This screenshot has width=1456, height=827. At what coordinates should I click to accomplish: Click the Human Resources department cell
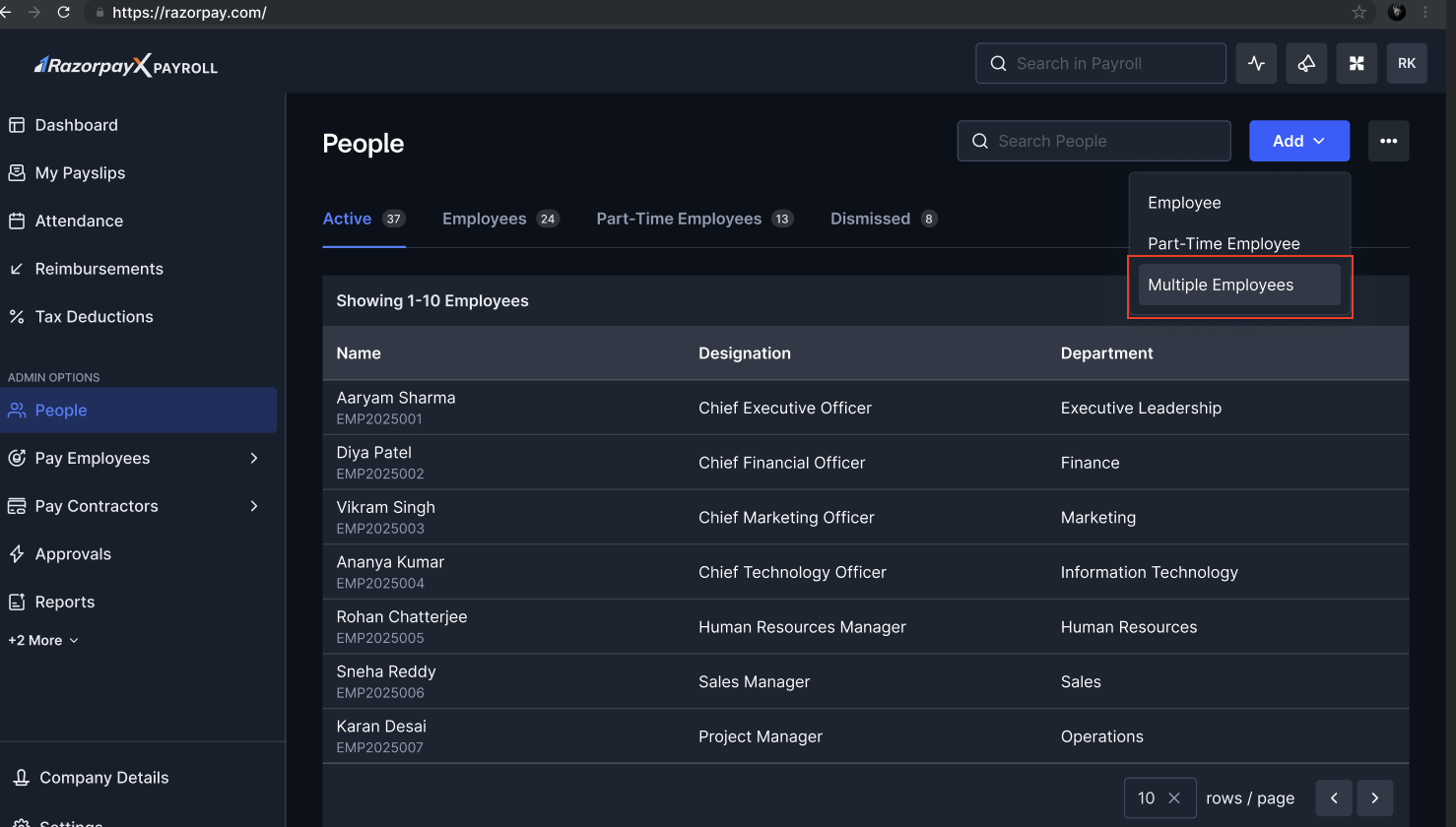pyautogui.click(x=1129, y=627)
